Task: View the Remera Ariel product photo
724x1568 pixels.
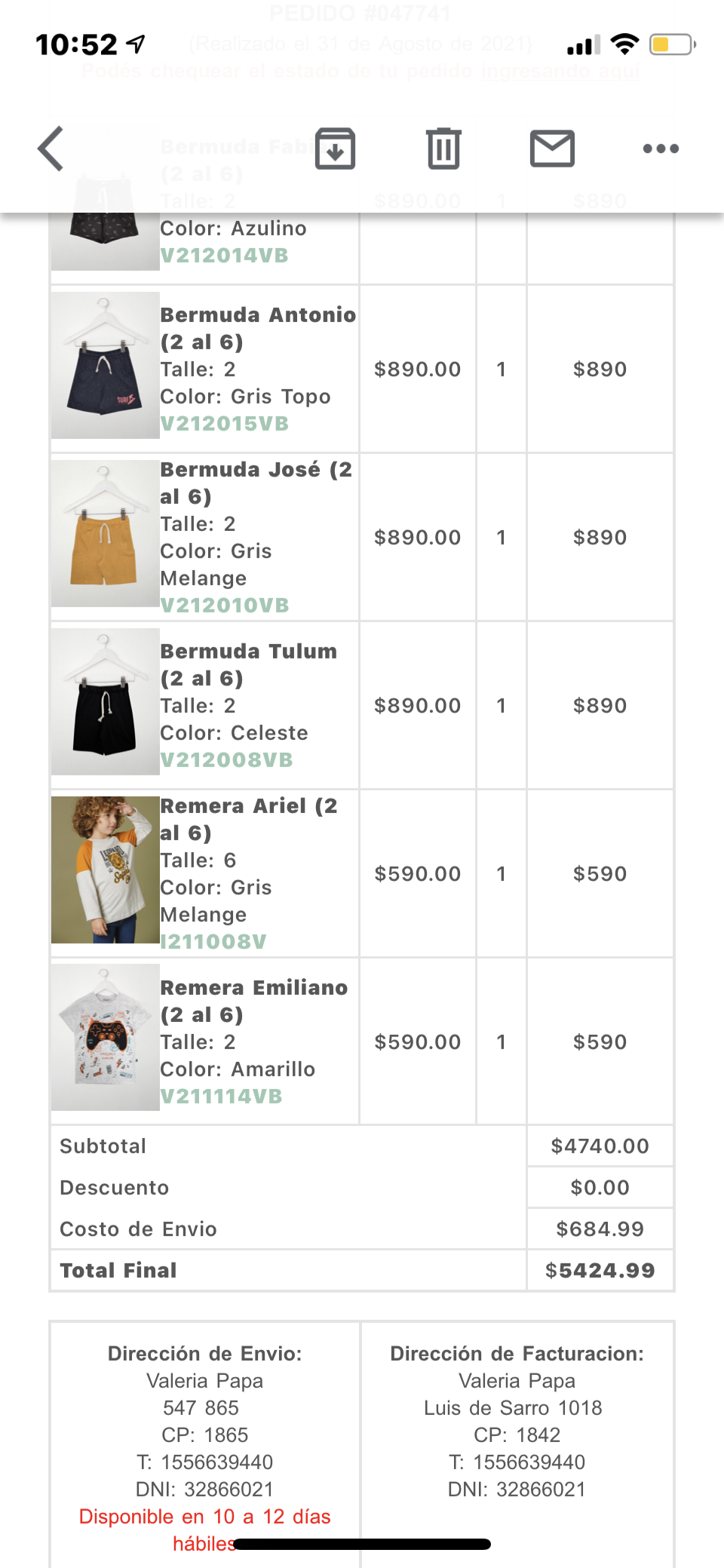Action: click(x=105, y=870)
